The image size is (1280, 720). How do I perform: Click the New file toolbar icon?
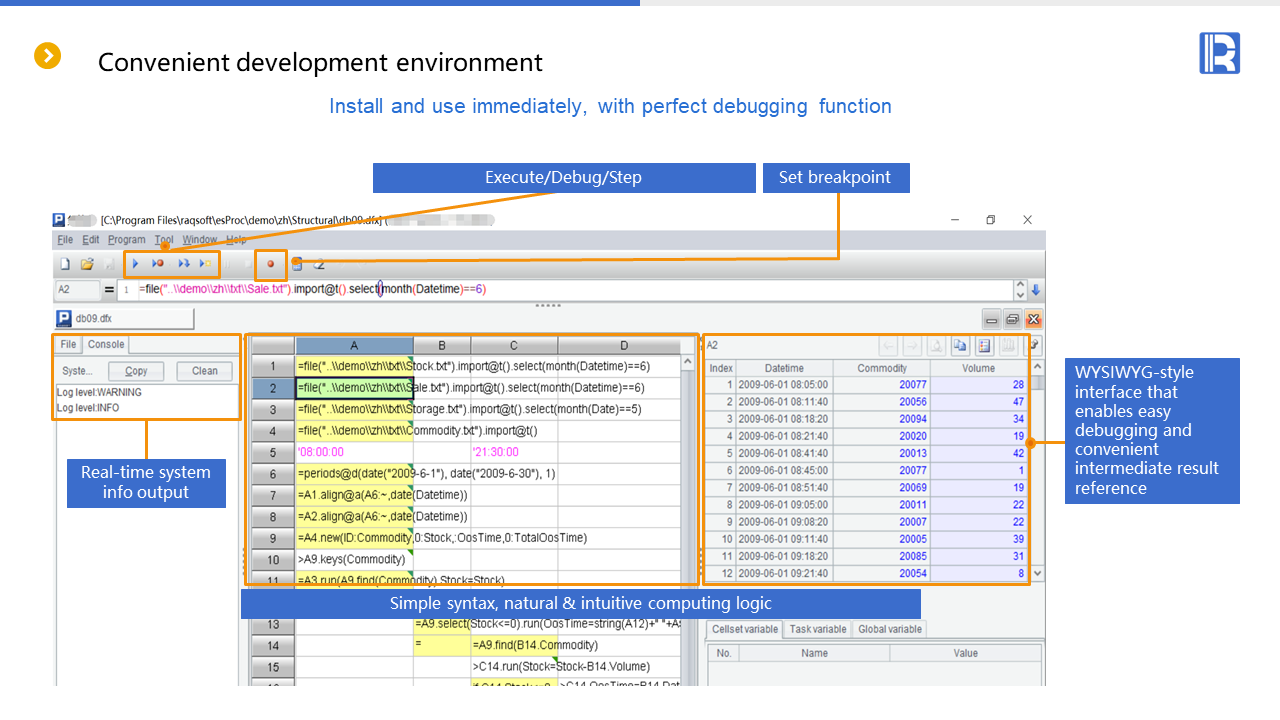coord(65,264)
